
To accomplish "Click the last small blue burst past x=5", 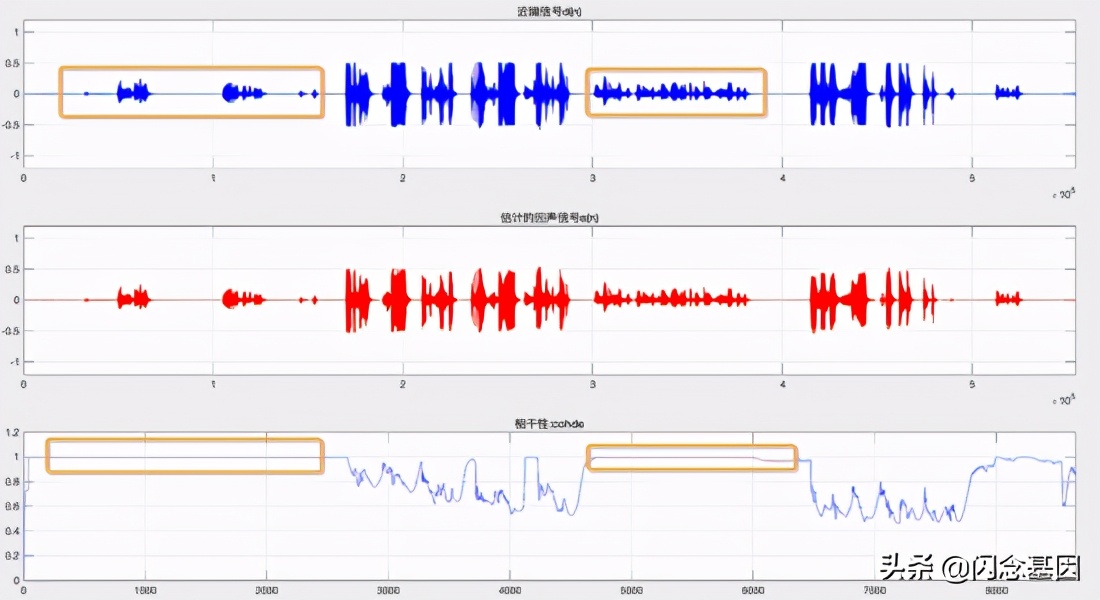I will pyautogui.click(x=1008, y=93).
